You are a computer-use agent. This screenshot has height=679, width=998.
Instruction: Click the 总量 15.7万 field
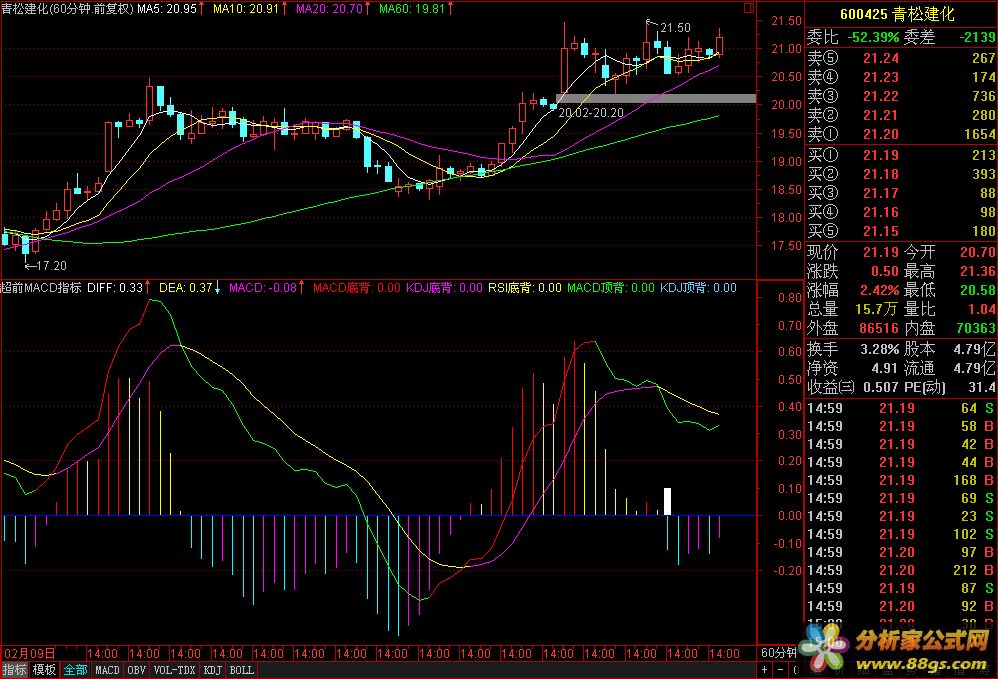pos(853,309)
